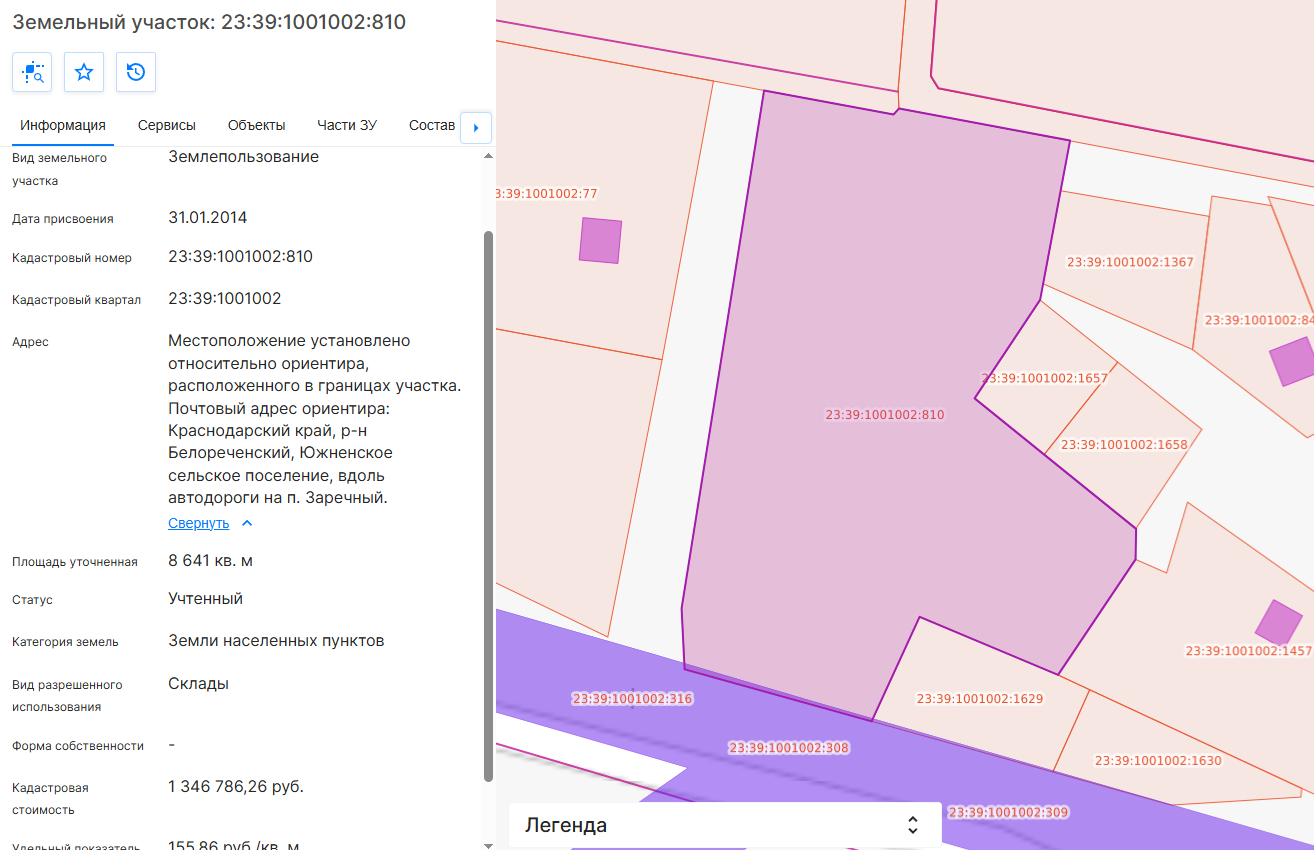1314x850 pixels.
Task: Click area value 8 641 кв. м
Action: click(x=211, y=560)
